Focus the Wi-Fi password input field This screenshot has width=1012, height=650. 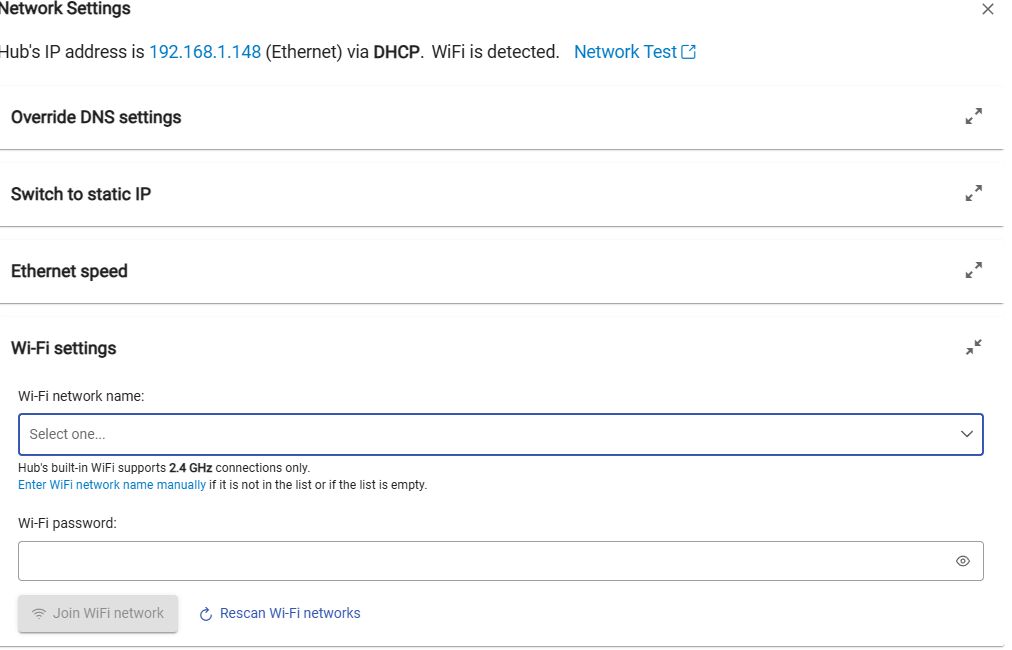[480, 561]
